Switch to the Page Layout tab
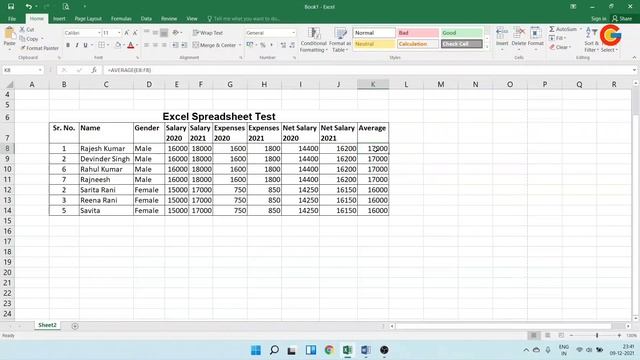This screenshot has height=360, width=640. pyautogui.click(x=88, y=19)
